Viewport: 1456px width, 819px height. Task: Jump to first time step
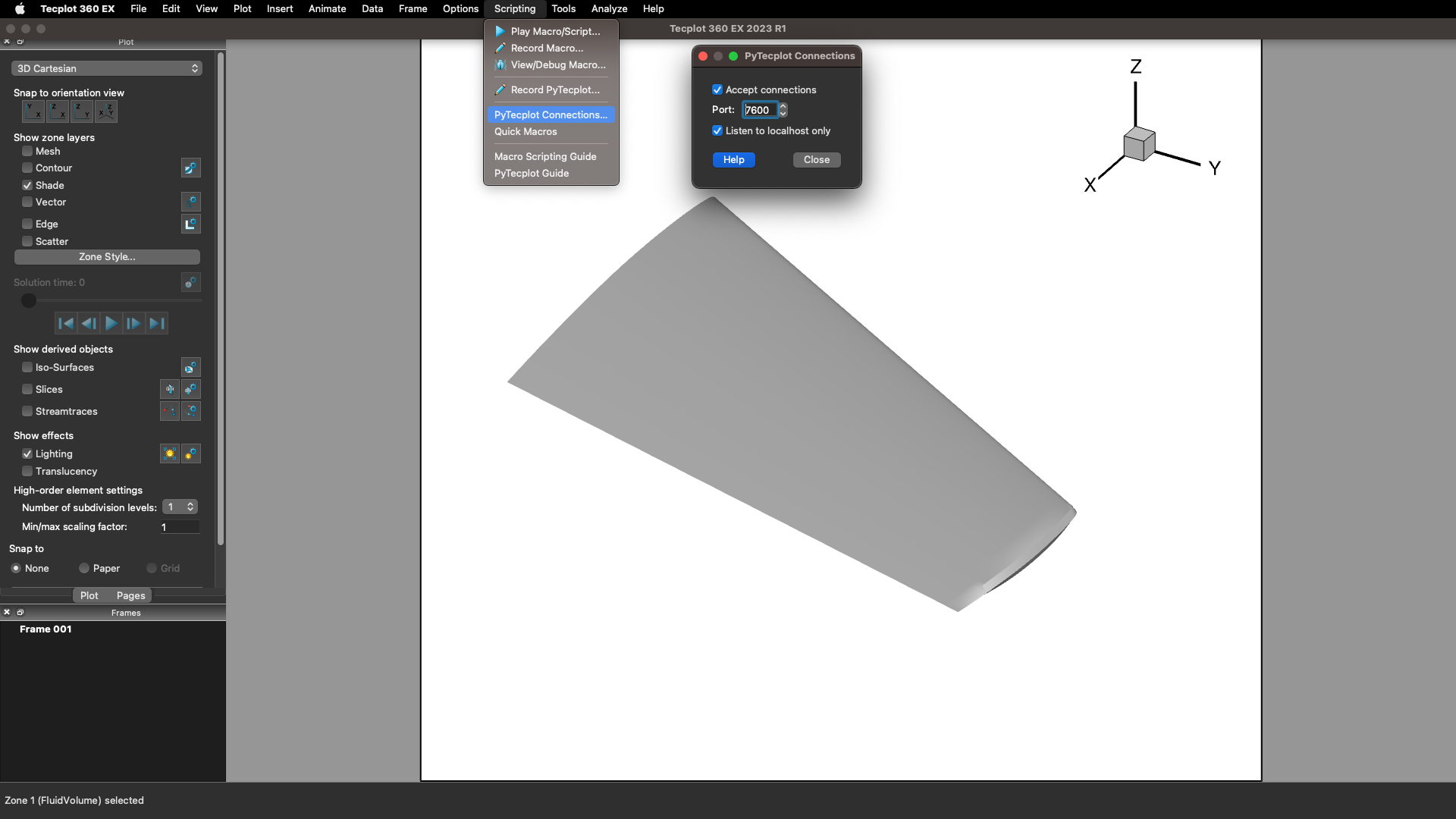coord(66,323)
